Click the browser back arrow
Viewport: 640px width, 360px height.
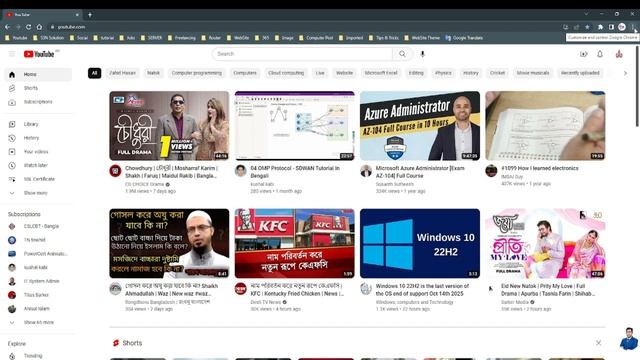pyautogui.click(x=7, y=27)
